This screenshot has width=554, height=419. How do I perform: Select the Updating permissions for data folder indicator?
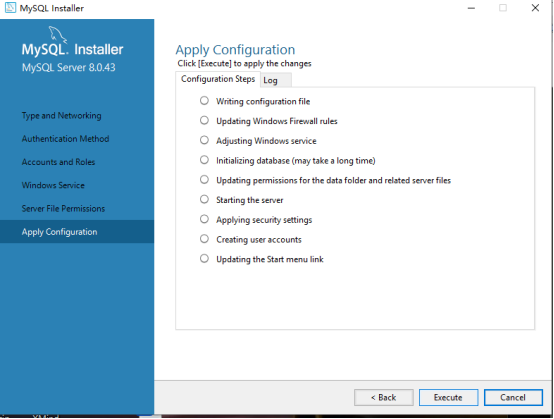(204, 180)
